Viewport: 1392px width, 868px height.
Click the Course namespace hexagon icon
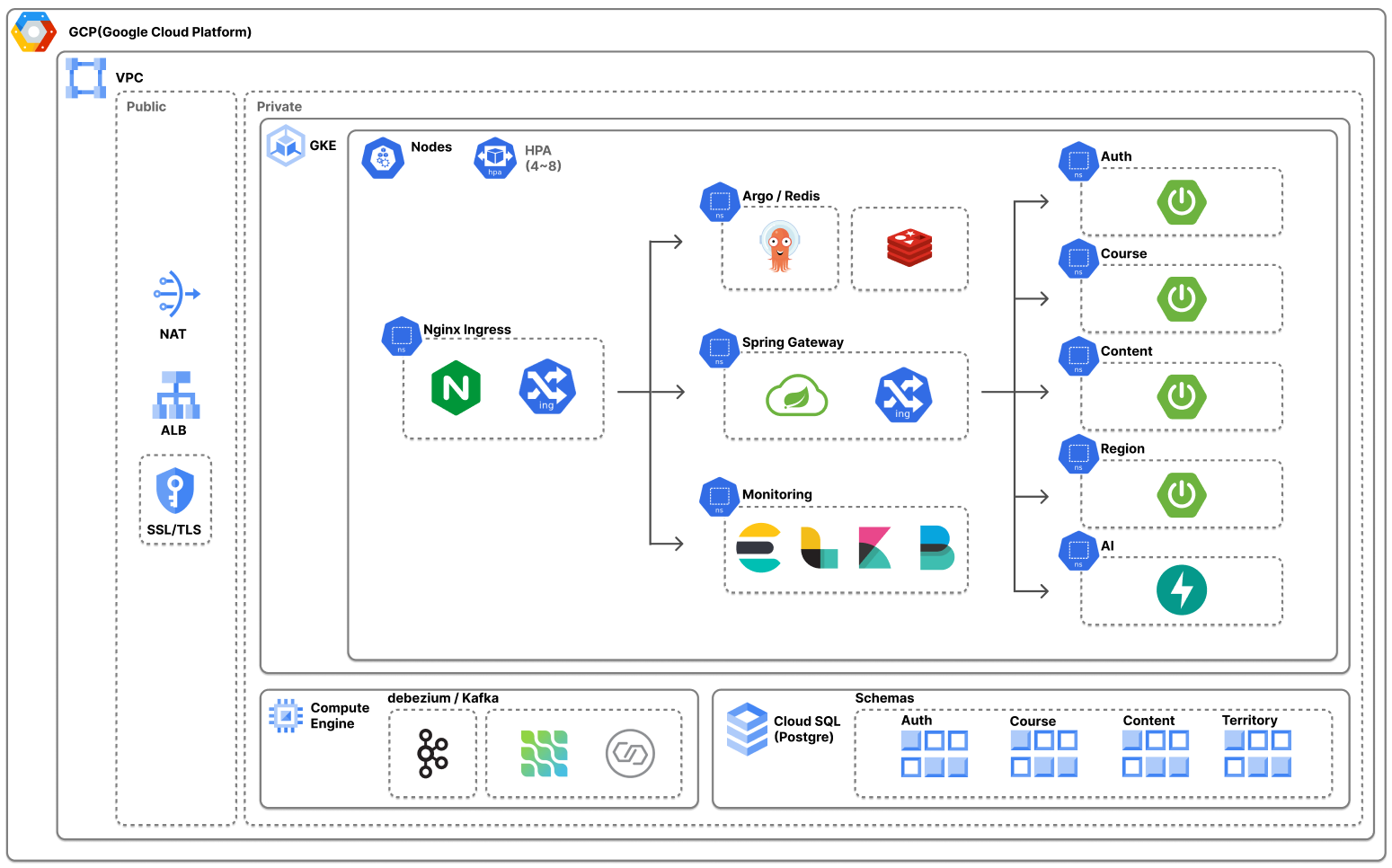point(1078,260)
